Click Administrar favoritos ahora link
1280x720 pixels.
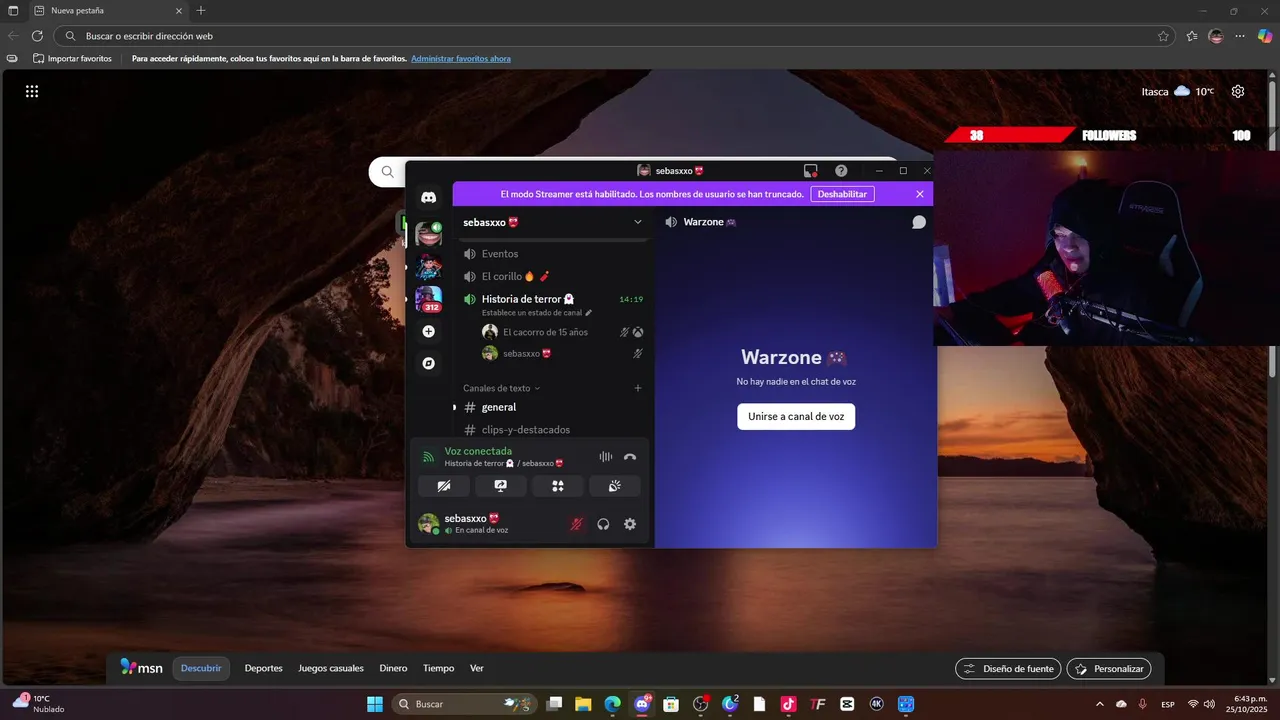point(461,59)
